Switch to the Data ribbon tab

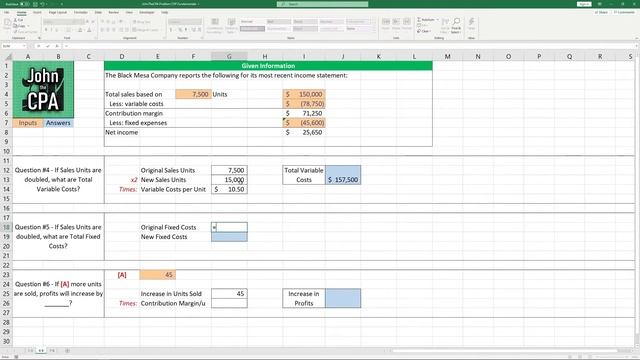click(98, 13)
